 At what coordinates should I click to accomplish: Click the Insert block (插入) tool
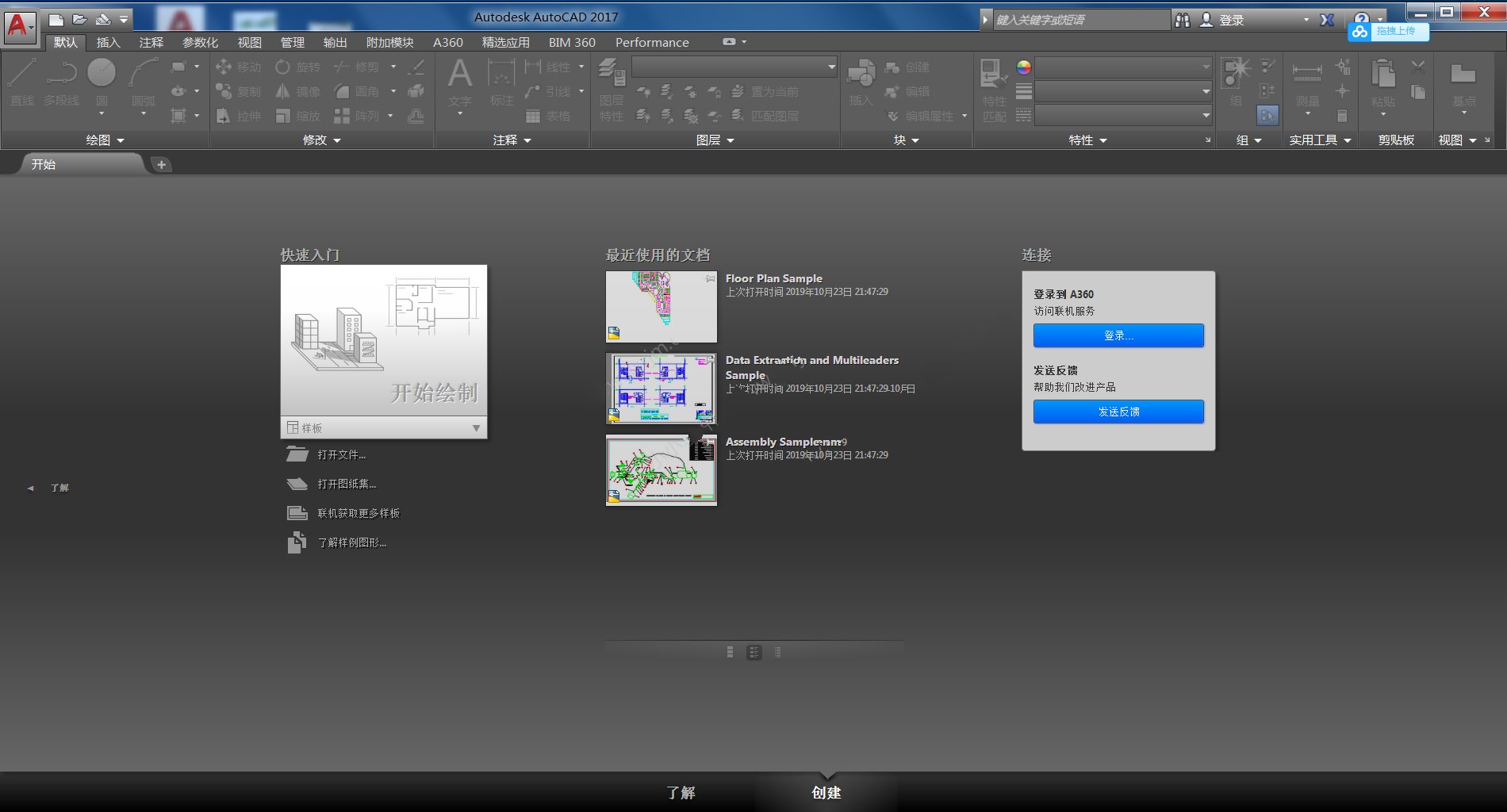(861, 82)
